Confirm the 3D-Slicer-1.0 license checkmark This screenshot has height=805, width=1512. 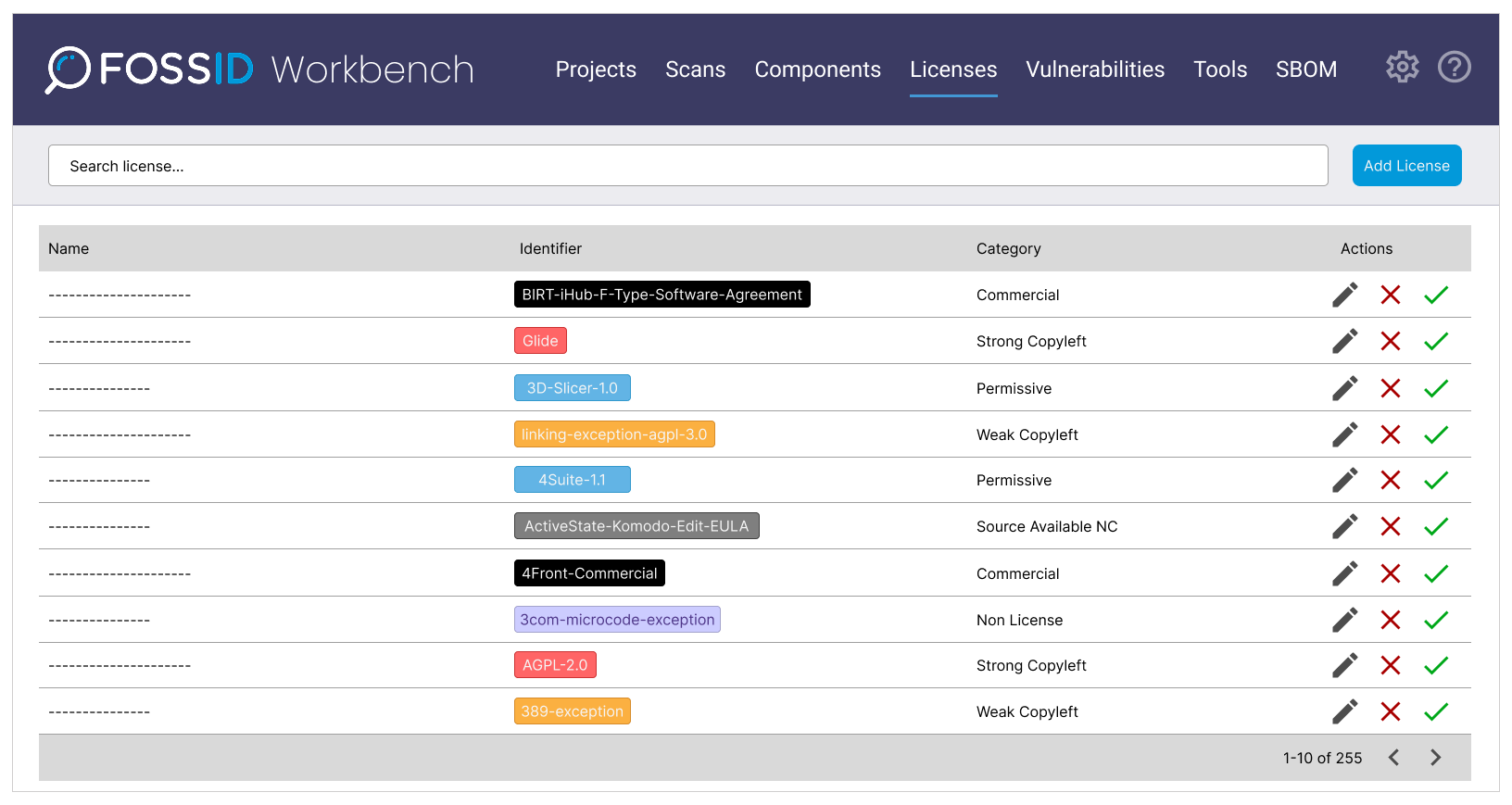pos(1436,388)
